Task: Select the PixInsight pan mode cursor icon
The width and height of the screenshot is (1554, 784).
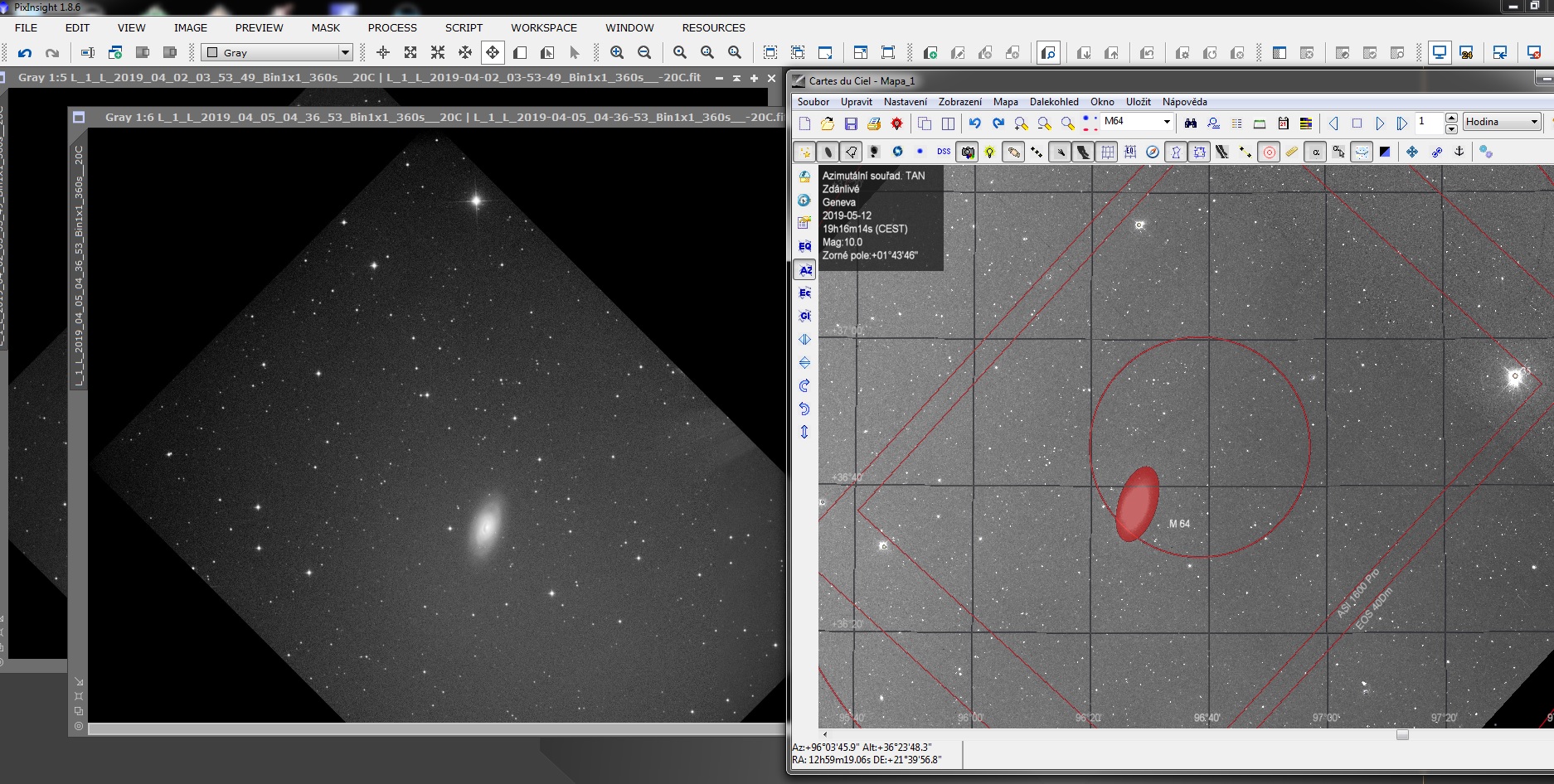Action: coord(493,53)
